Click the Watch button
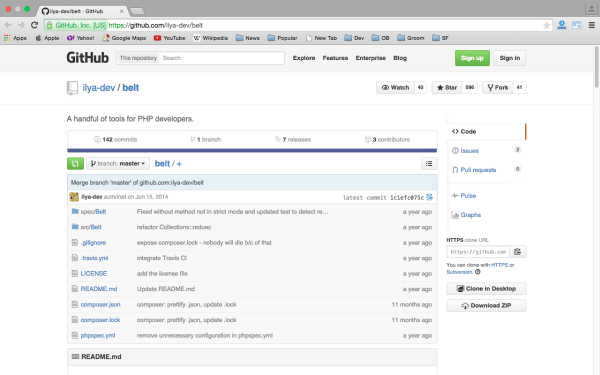Screen dimensions: 600x375 point(396,87)
